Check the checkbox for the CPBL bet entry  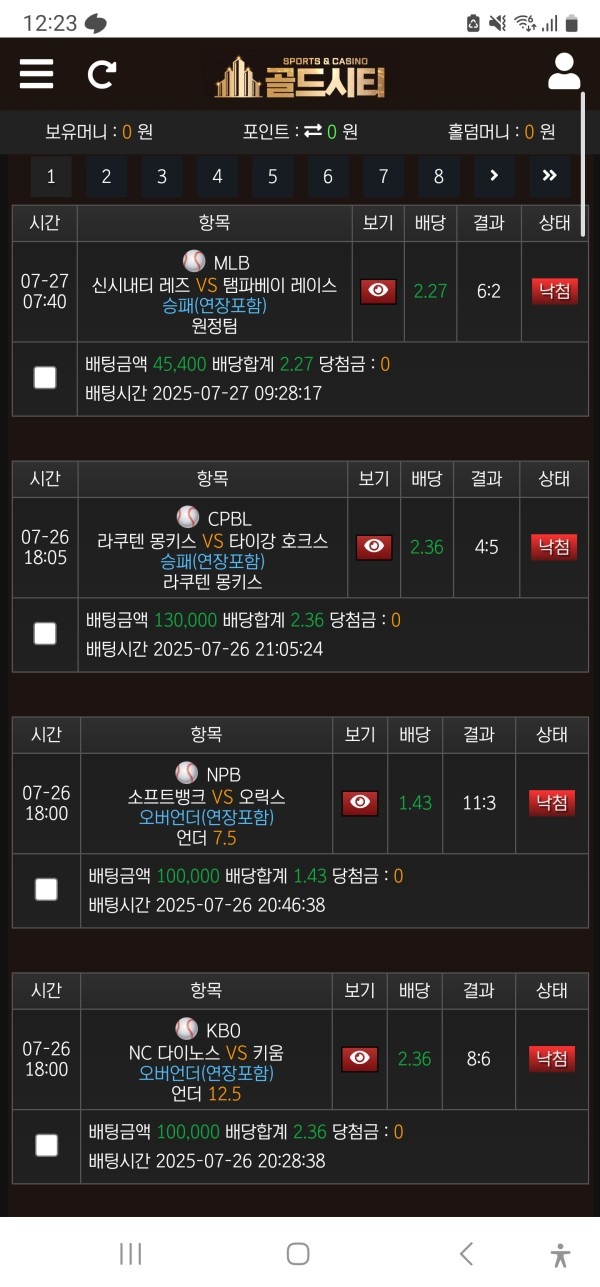point(44,633)
